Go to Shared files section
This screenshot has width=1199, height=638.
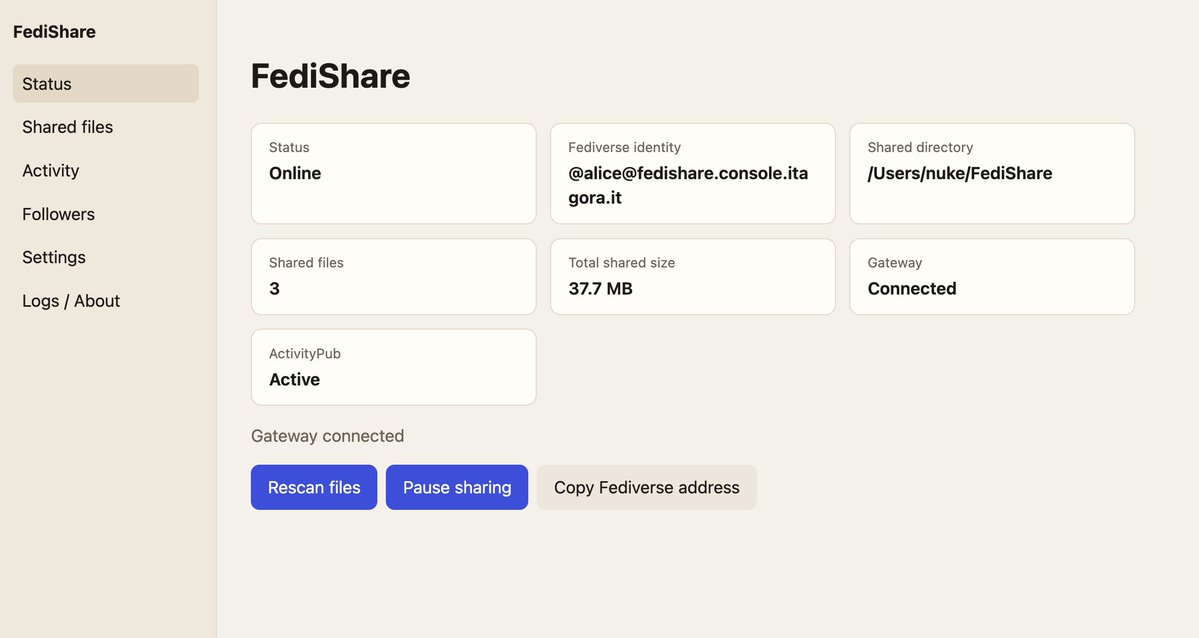pyautogui.click(x=106, y=127)
